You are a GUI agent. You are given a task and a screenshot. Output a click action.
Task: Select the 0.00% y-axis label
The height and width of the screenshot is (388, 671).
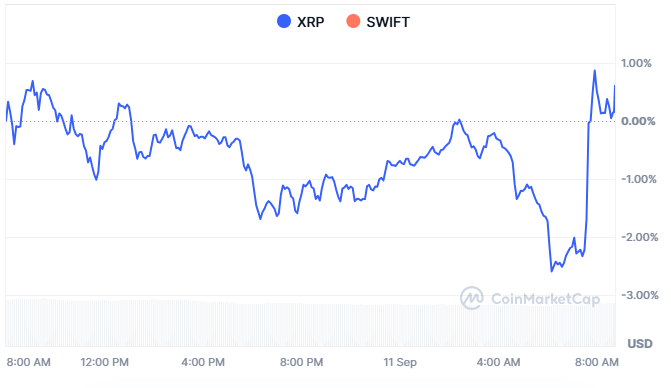coord(638,121)
